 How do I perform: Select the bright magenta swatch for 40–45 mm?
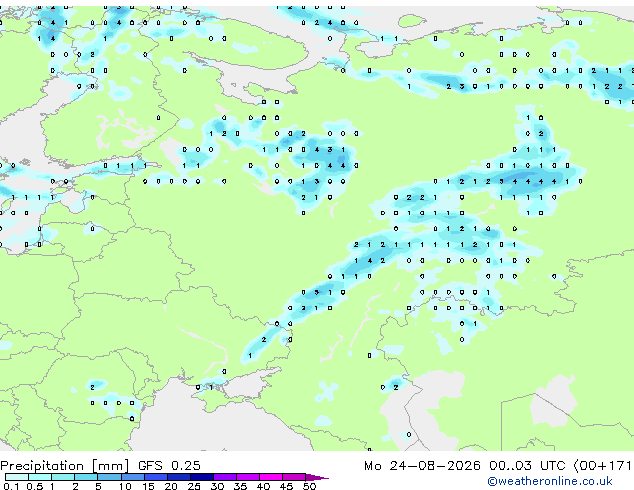[x=271, y=477]
